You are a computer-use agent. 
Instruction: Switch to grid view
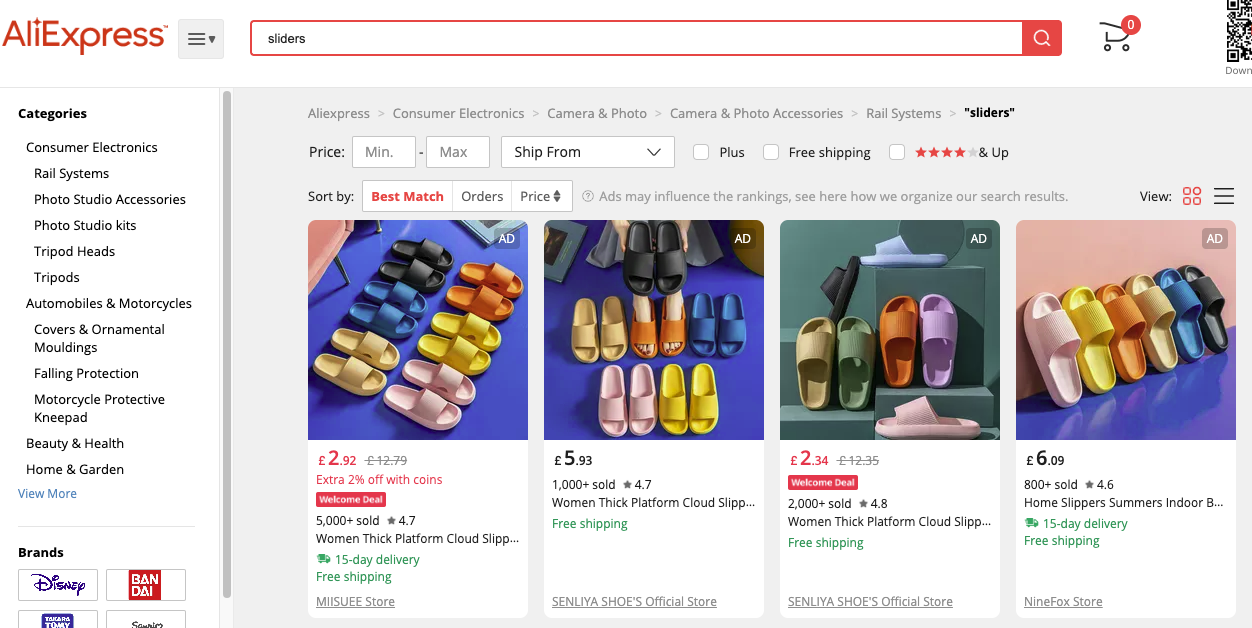pos(1192,196)
